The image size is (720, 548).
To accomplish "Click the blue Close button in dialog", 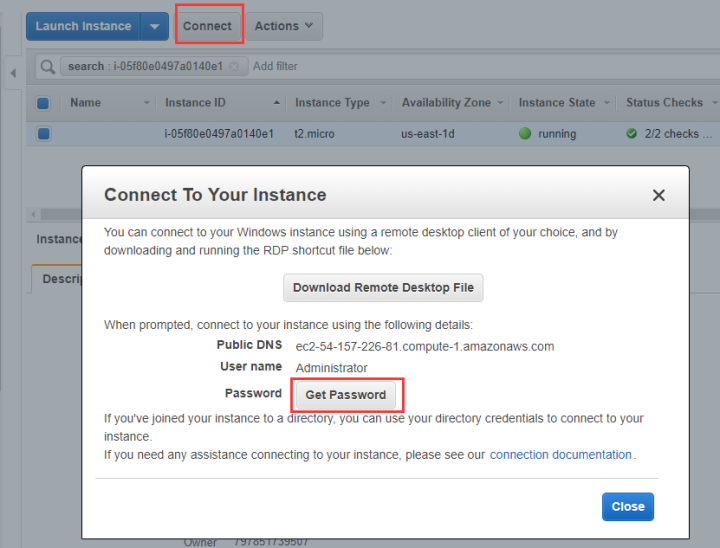I will pos(627,507).
